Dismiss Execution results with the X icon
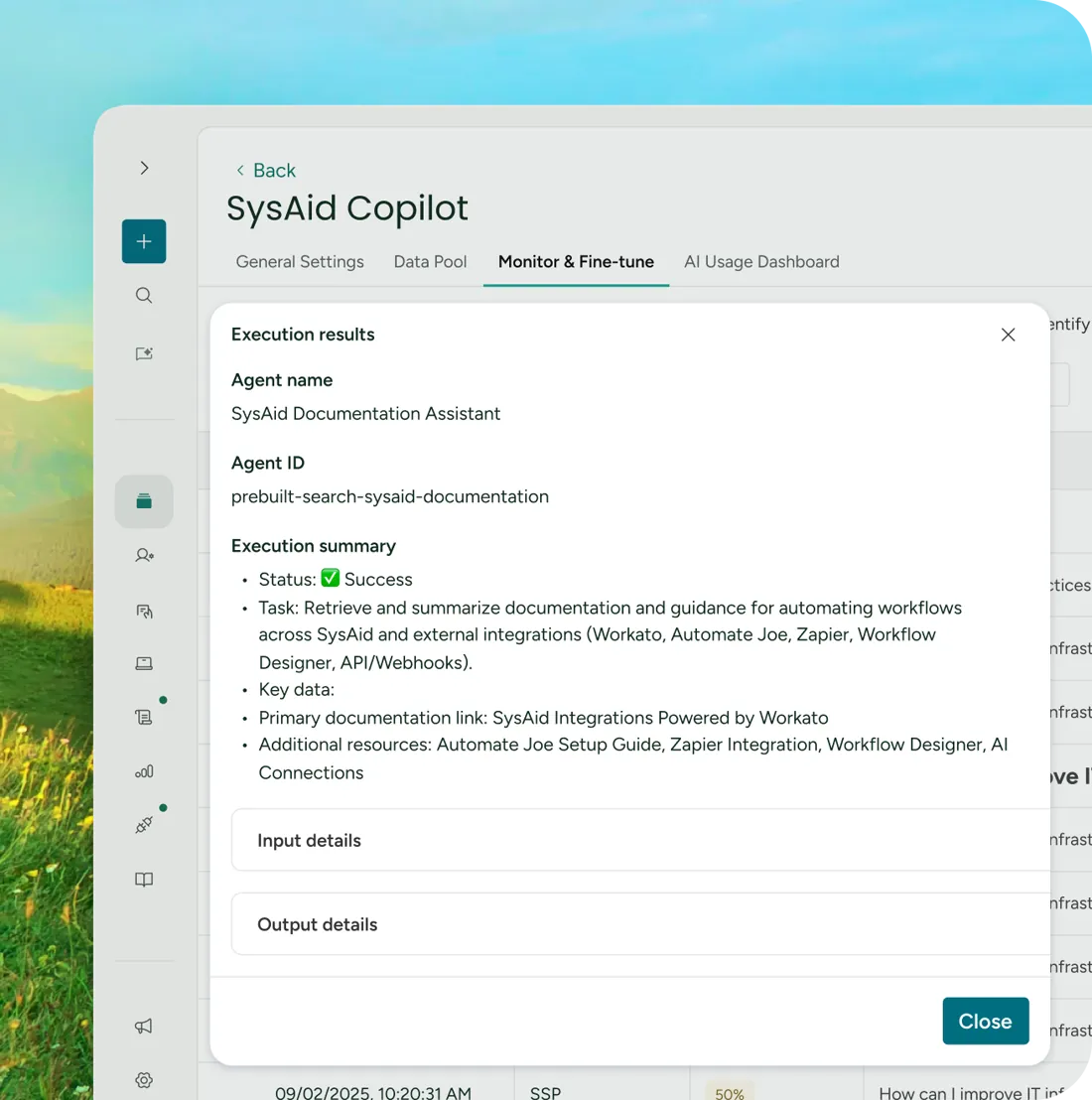 (1008, 335)
